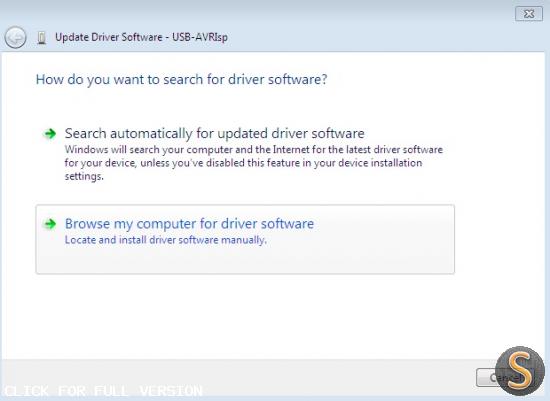Click the Update Driver Software title text

109,37
